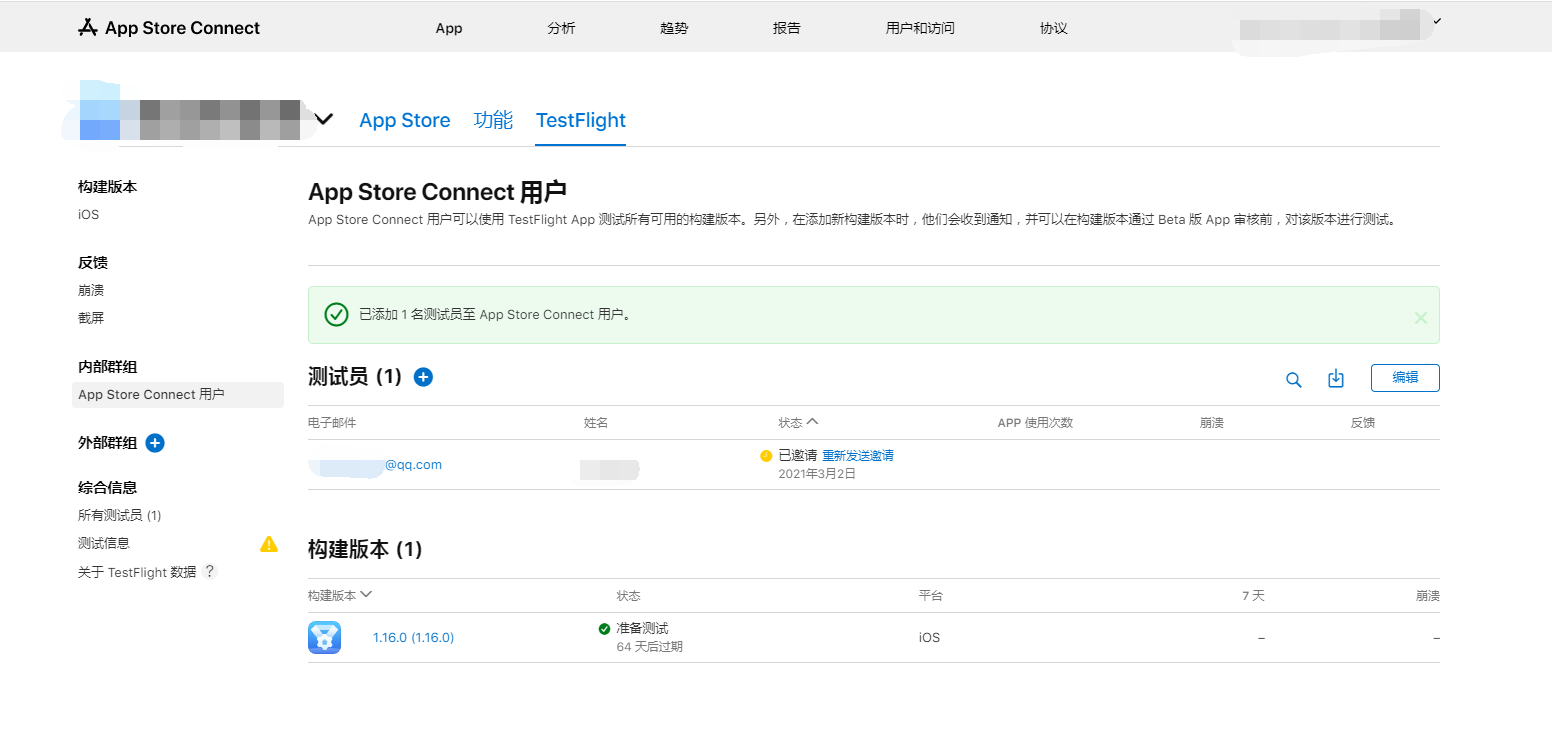Dismiss the green tester-added banner

tap(1420, 318)
